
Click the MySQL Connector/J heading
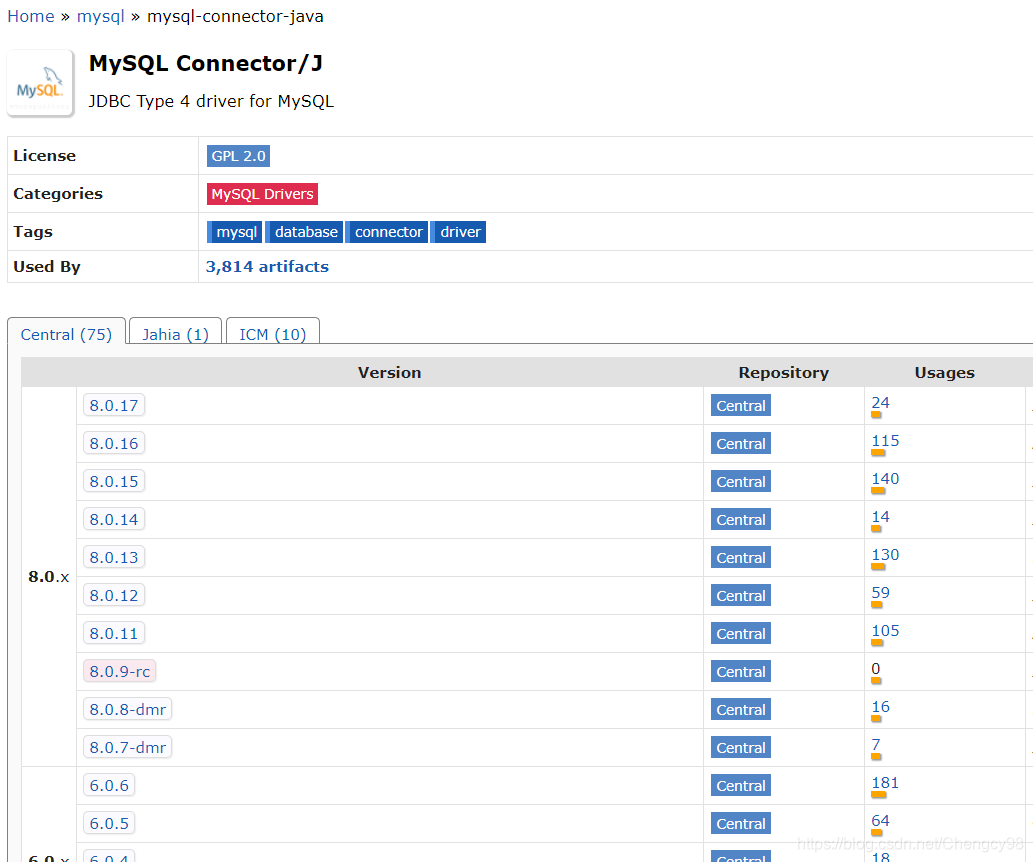206,63
